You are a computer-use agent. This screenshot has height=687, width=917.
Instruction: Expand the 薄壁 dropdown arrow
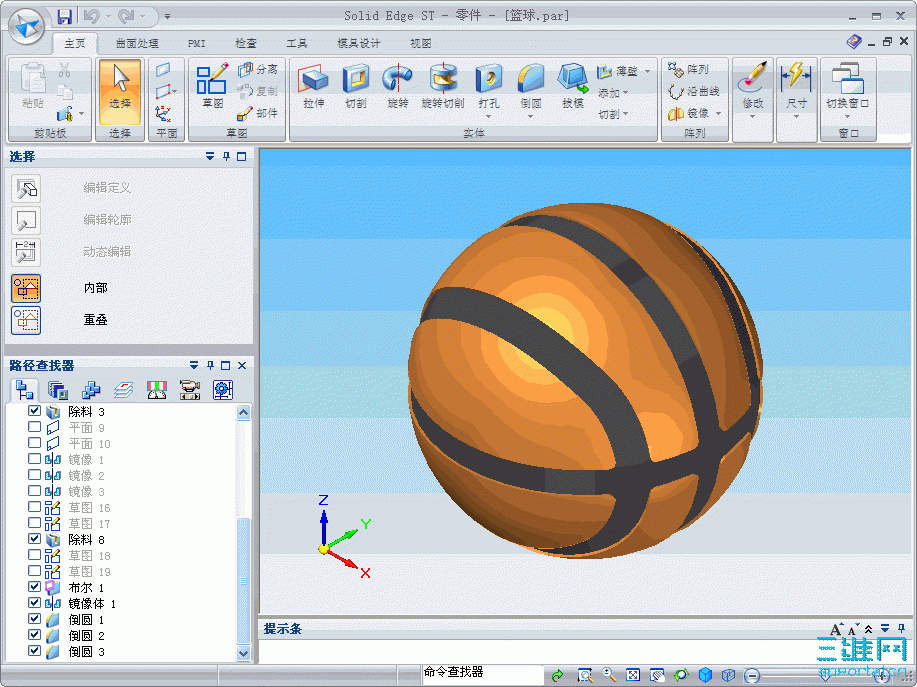(x=647, y=71)
